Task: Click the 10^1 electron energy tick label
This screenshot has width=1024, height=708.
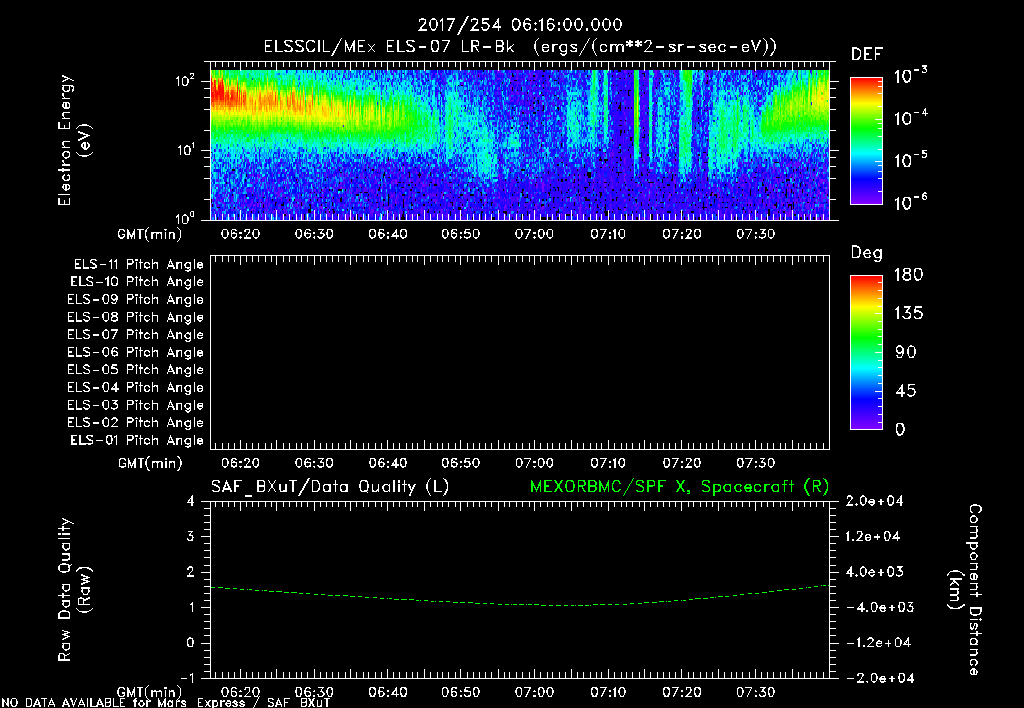Action: coord(185,150)
